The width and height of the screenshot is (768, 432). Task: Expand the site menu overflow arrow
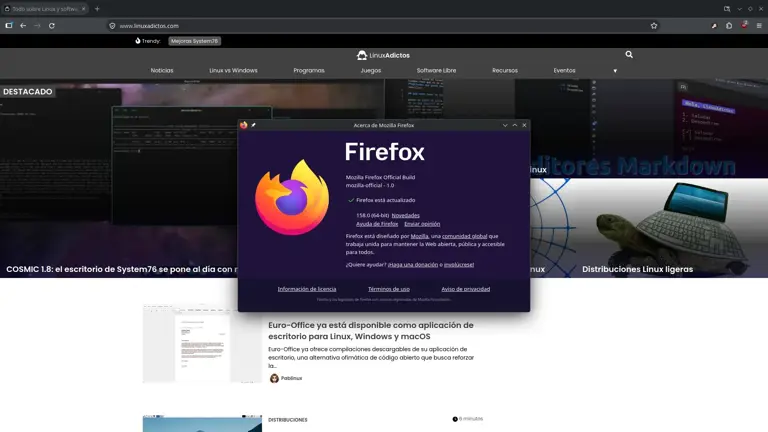click(x=615, y=71)
